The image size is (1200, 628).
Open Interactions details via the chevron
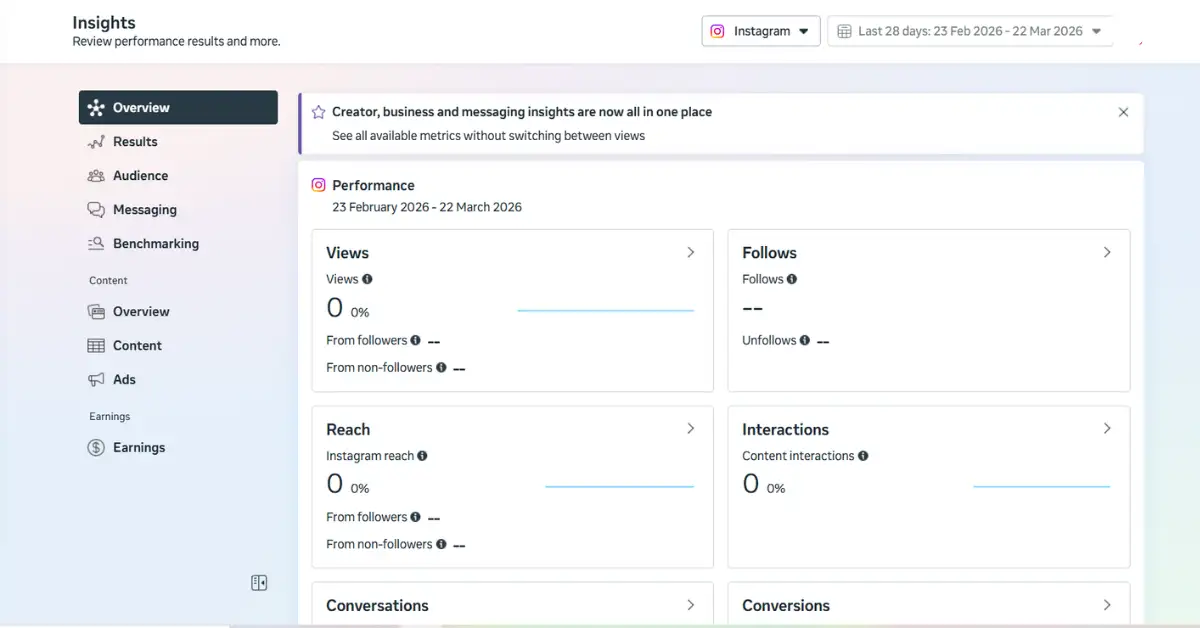pyautogui.click(x=1107, y=428)
